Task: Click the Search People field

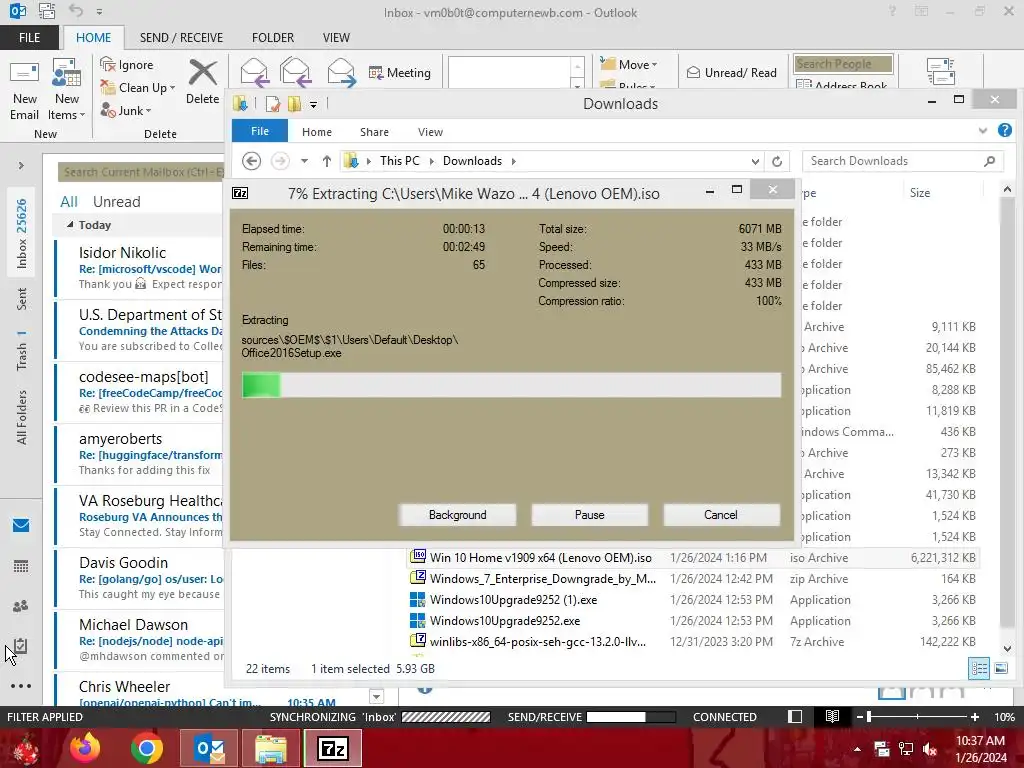Action: click(843, 64)
